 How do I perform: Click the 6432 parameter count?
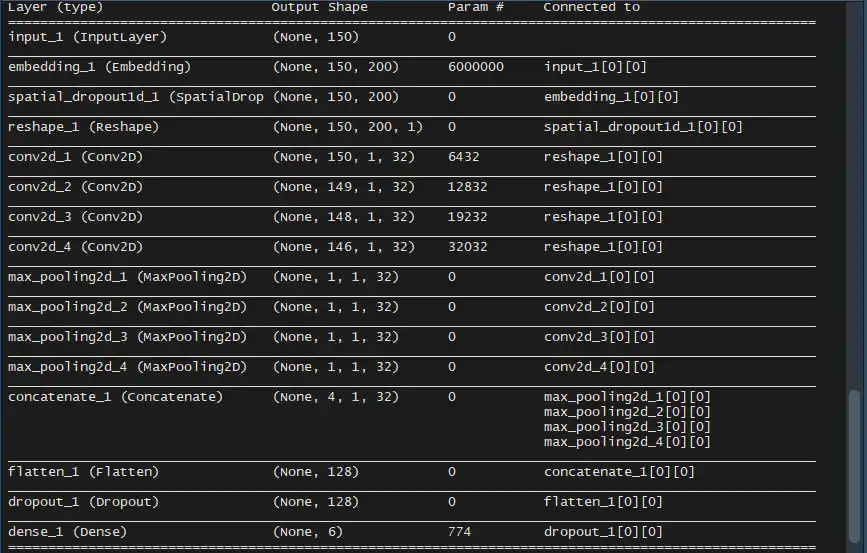[464, 157]
